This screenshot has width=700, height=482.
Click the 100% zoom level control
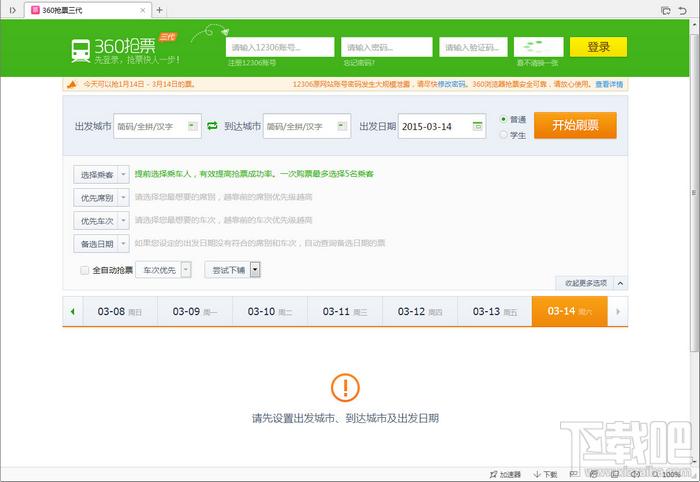[667, 474]
